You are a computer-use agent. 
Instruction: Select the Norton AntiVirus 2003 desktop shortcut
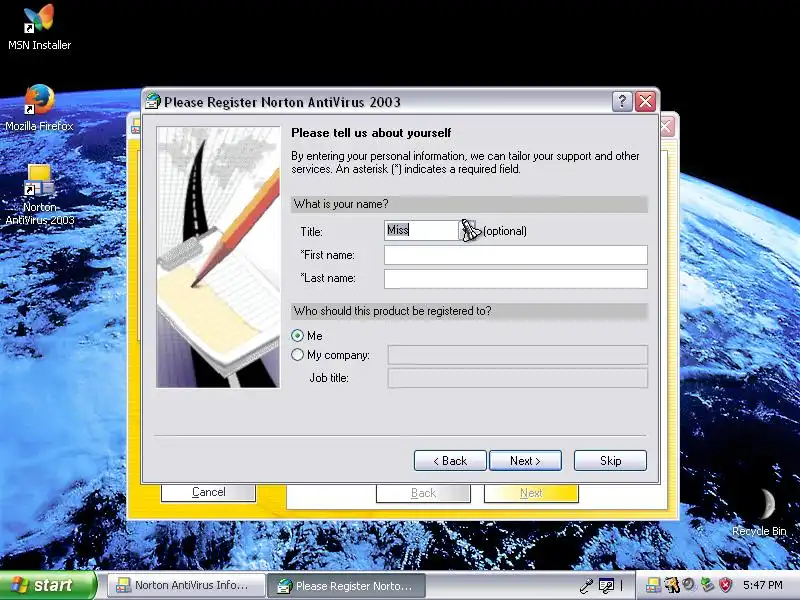pyautogui.click(x=39, y=194)
